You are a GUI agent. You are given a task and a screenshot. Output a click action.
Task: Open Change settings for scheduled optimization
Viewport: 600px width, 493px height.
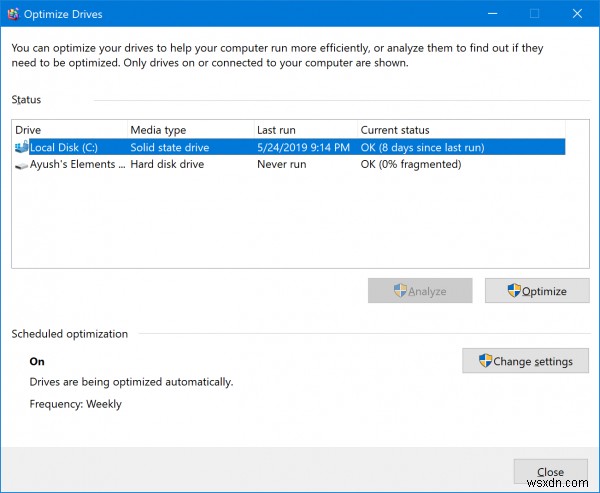tap(525, 361)
